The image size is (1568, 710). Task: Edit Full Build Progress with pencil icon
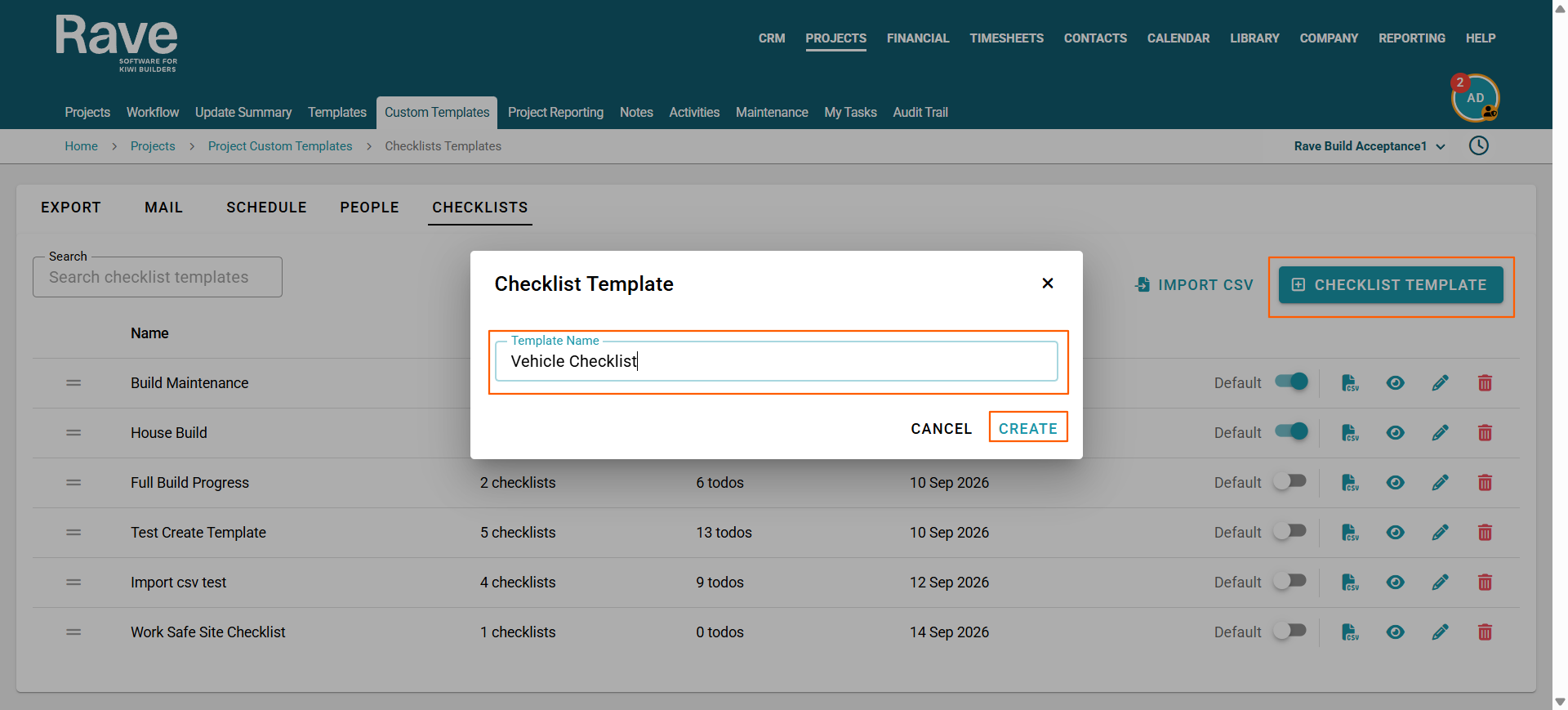1440,483
